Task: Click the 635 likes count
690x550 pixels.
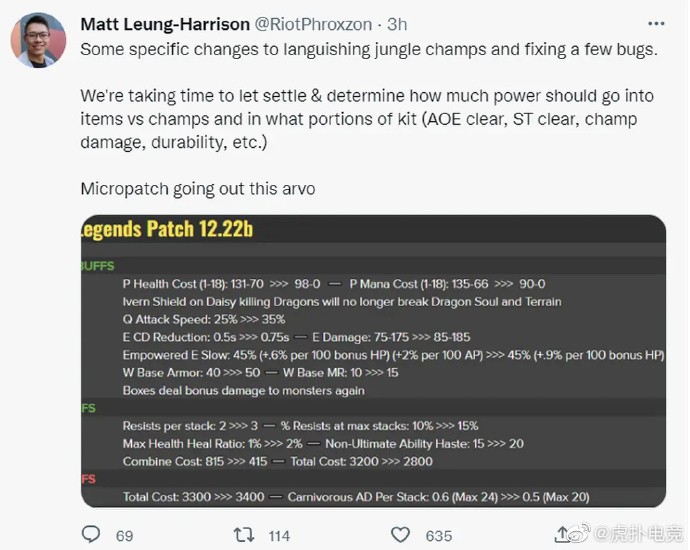Action: [439, 536]
